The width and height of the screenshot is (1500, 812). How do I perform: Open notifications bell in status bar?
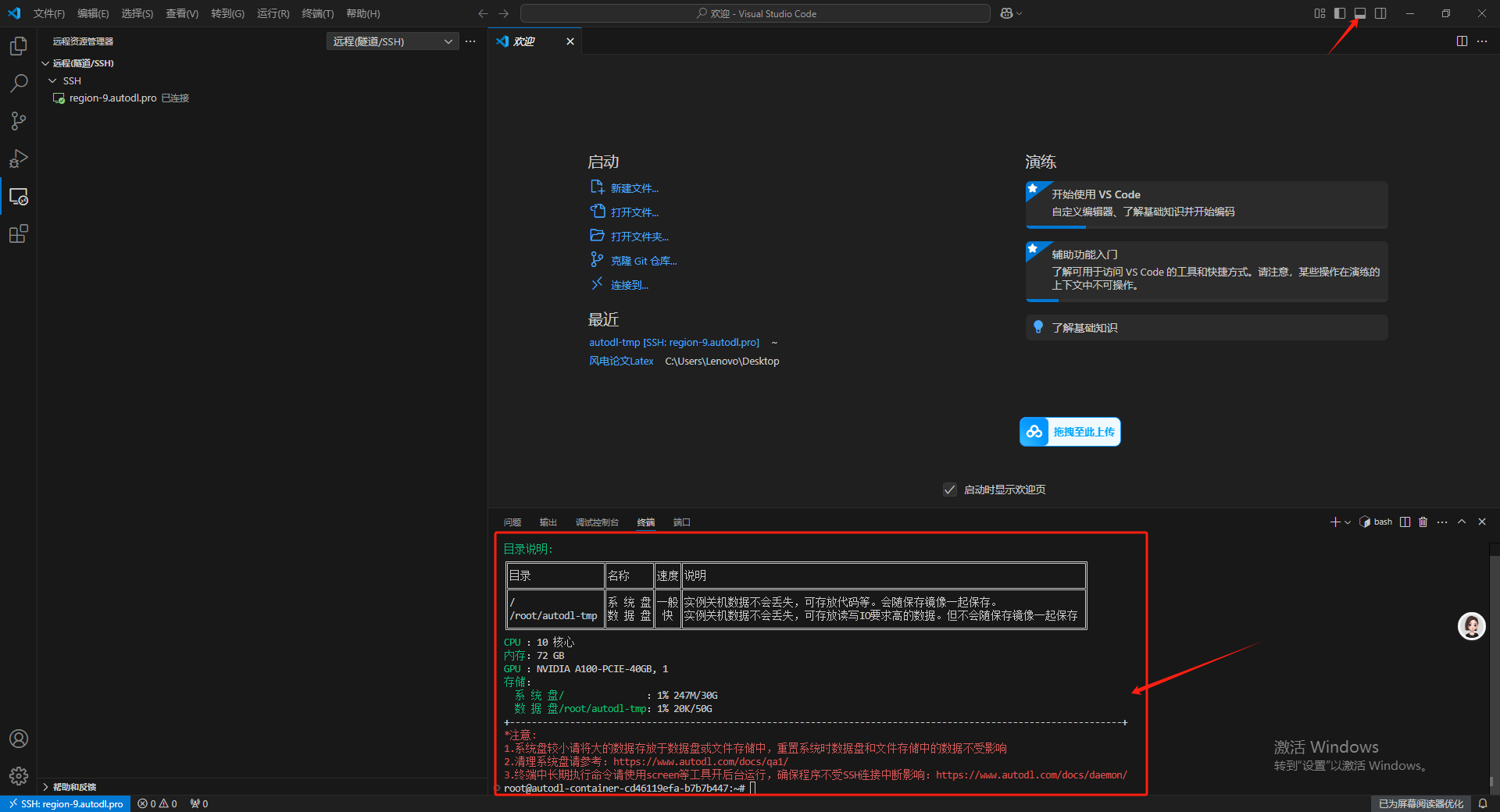click(x=1483, y=803)
